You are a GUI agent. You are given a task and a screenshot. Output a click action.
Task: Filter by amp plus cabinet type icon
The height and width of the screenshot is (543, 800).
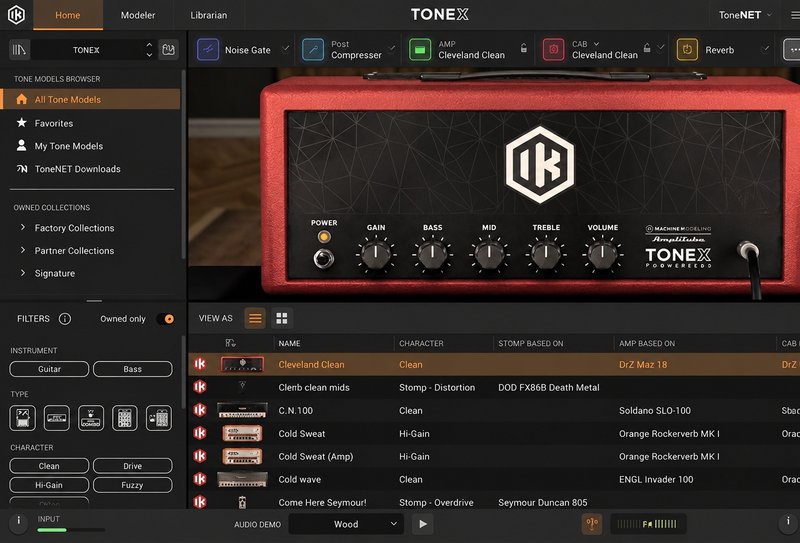[x=159, y=418]
